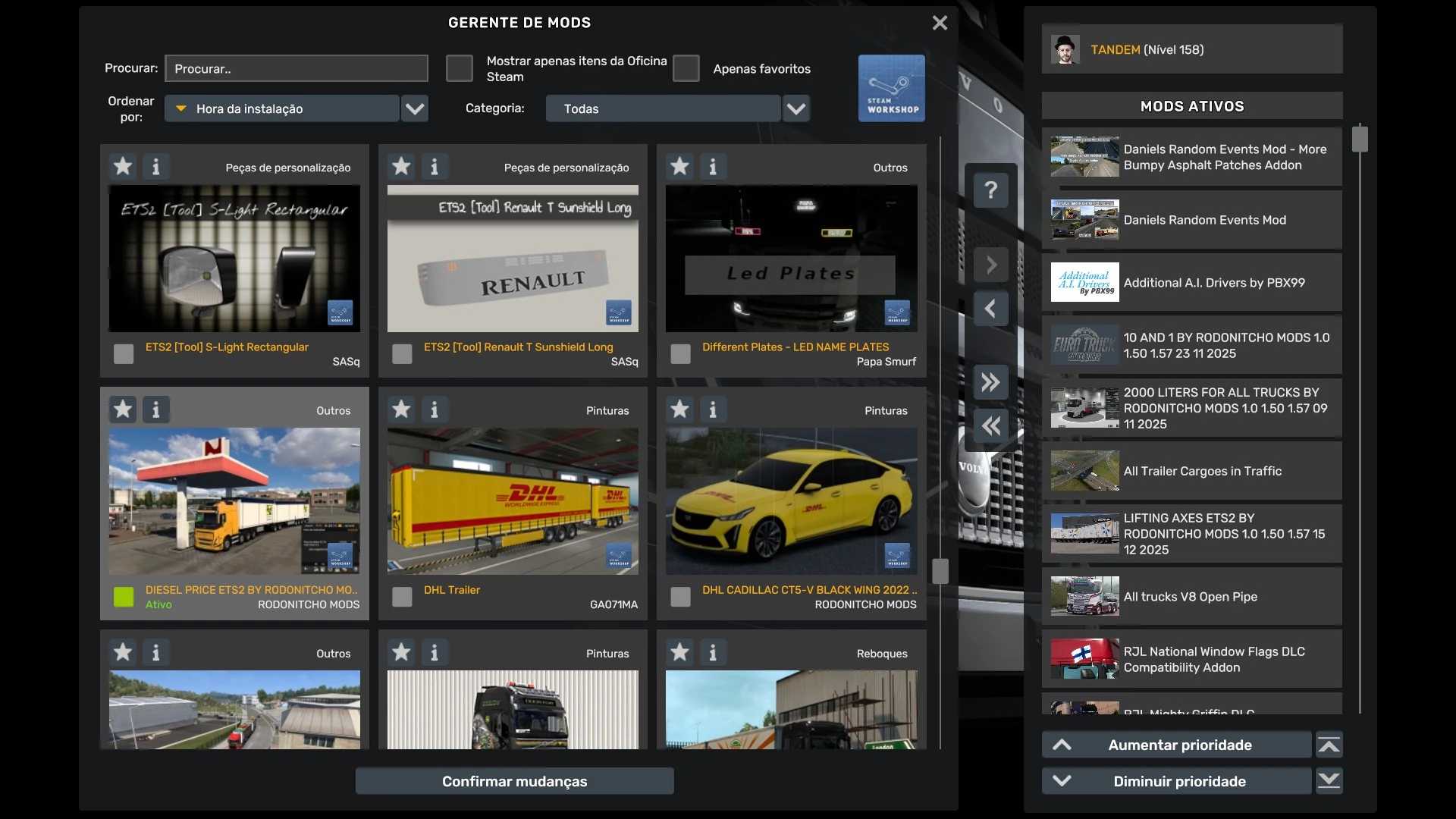Screen dimensions: 1456x819
Task: Toggle Apenas favoritos checkbox
Action: pyautogui.click(x=686, y=68)
